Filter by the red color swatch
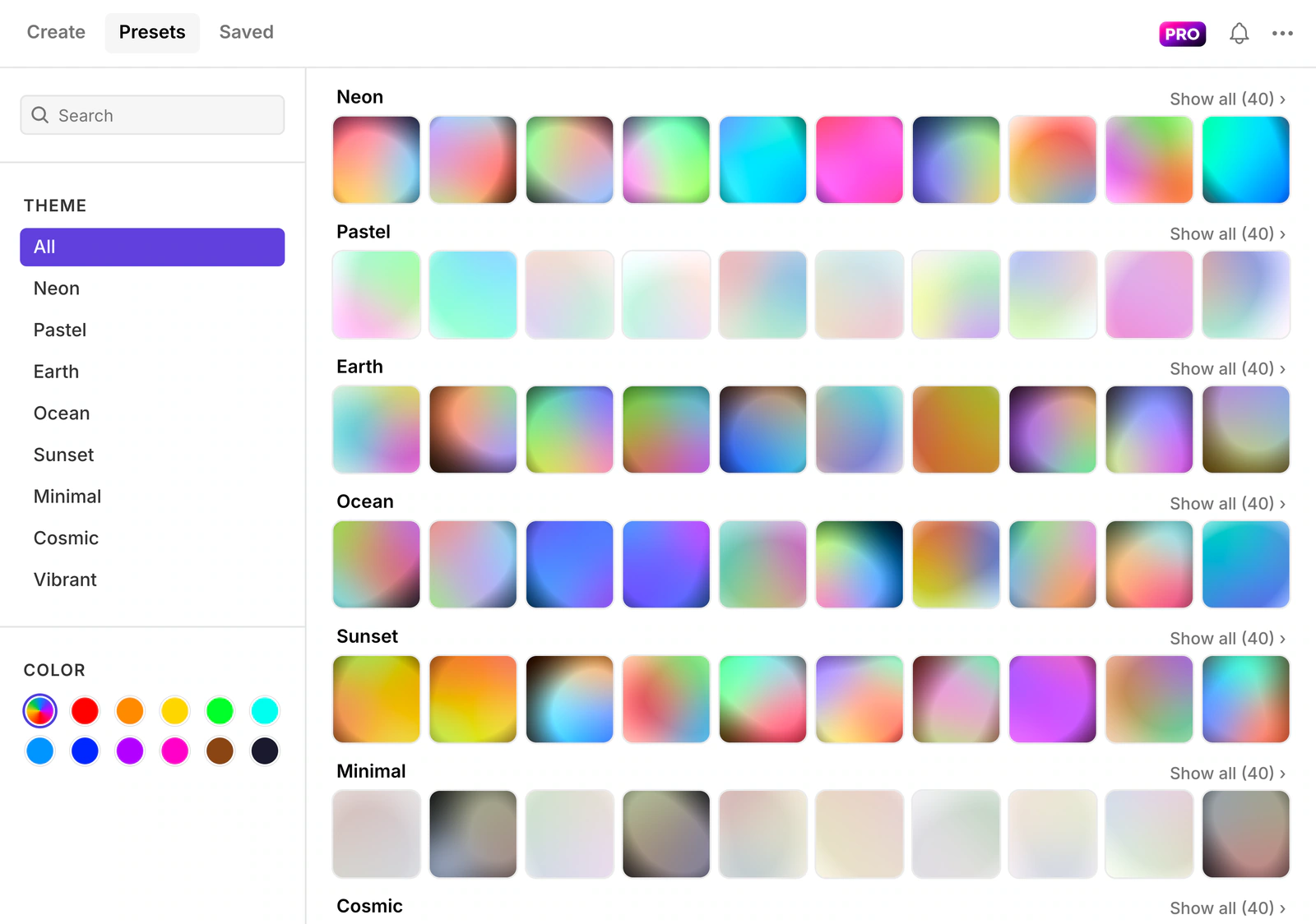1316x924 pixels. click(x=85, y=711)
